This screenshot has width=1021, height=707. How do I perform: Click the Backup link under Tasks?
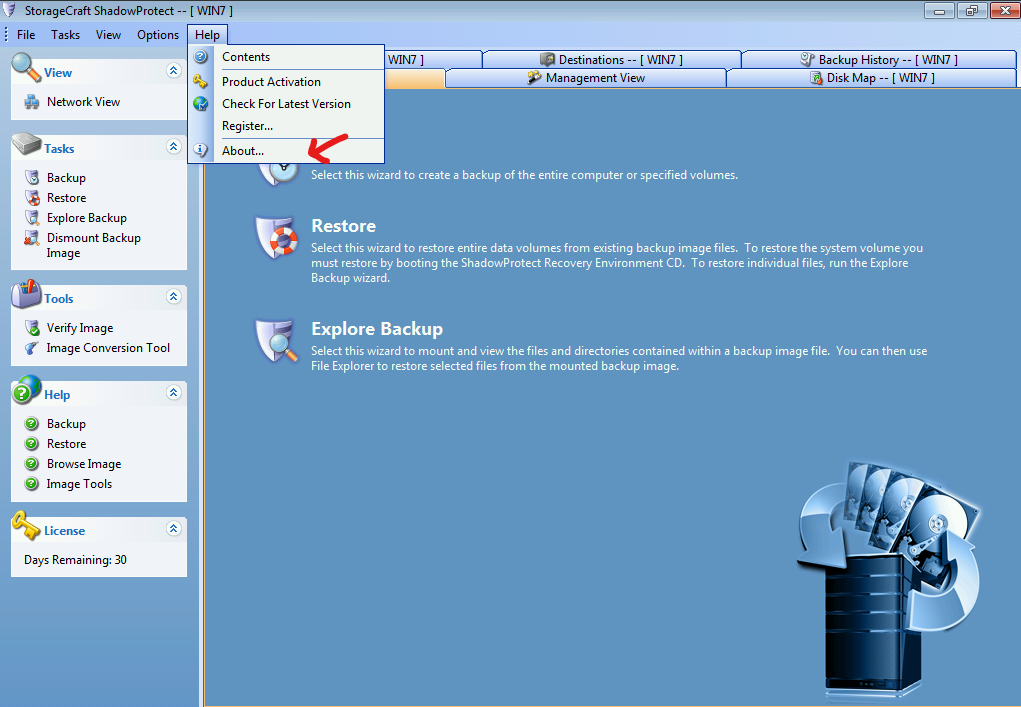point(66,178)
